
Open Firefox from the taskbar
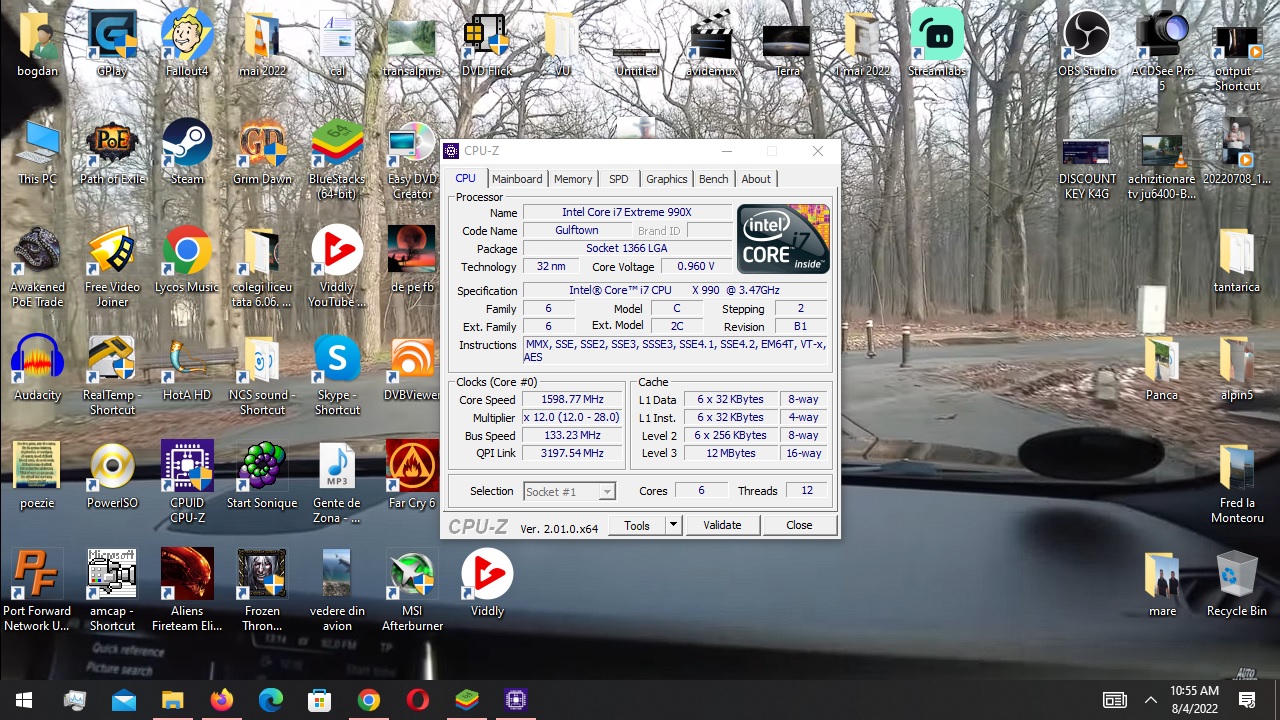coord(222,700)
